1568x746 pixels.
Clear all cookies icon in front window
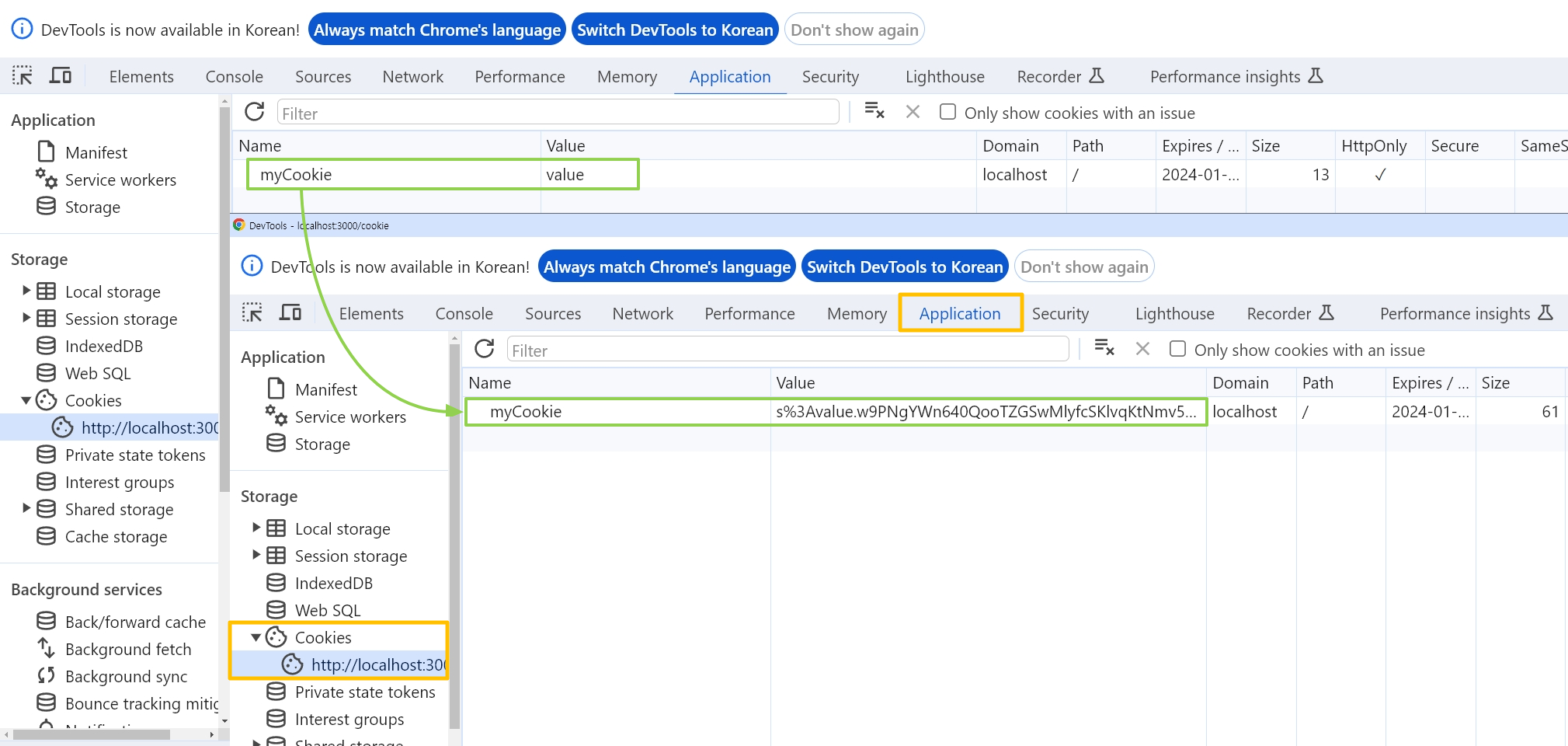[1104, 348]
